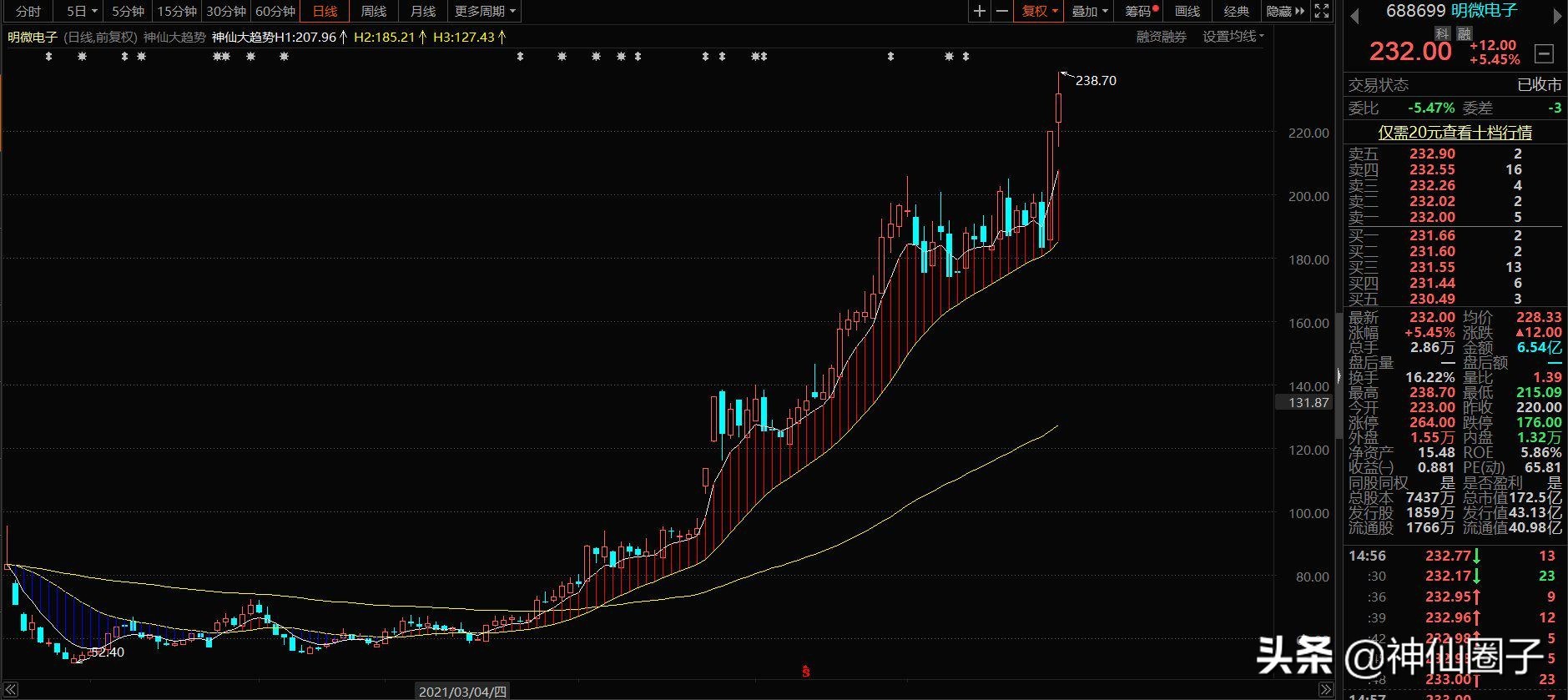The height and width of the screenshot is (700, 1568).
Task: Zoom in the chart with plus icon
Action: click(x=980, y=11)
